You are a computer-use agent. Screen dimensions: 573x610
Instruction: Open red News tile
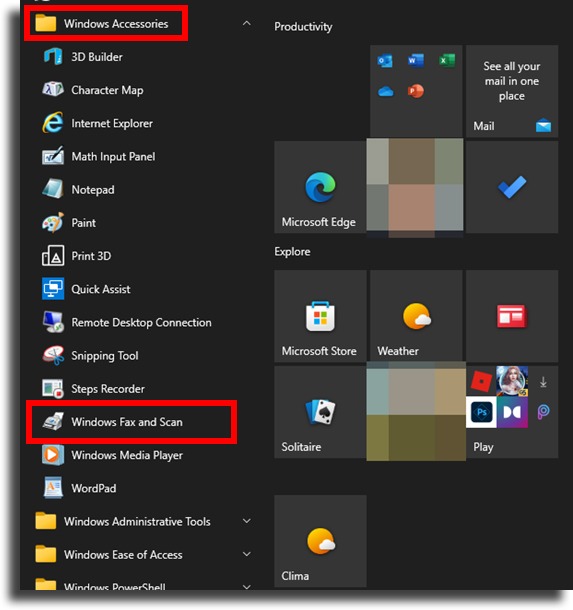pos(512,316)
